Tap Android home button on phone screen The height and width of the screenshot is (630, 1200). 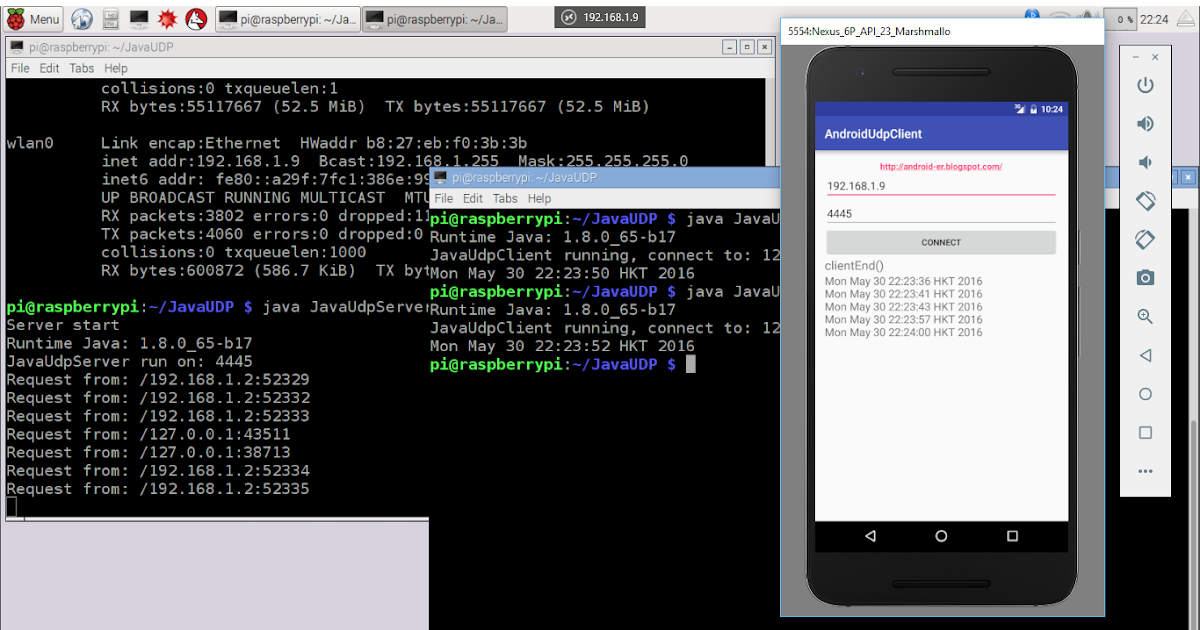[941, 536]
